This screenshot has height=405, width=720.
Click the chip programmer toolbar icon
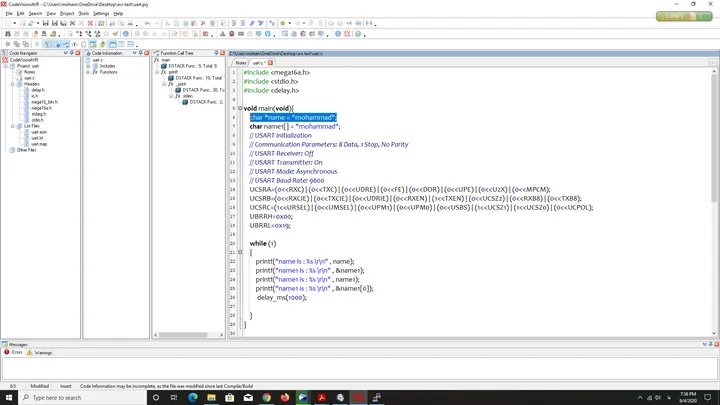click(x=241, y=34)
